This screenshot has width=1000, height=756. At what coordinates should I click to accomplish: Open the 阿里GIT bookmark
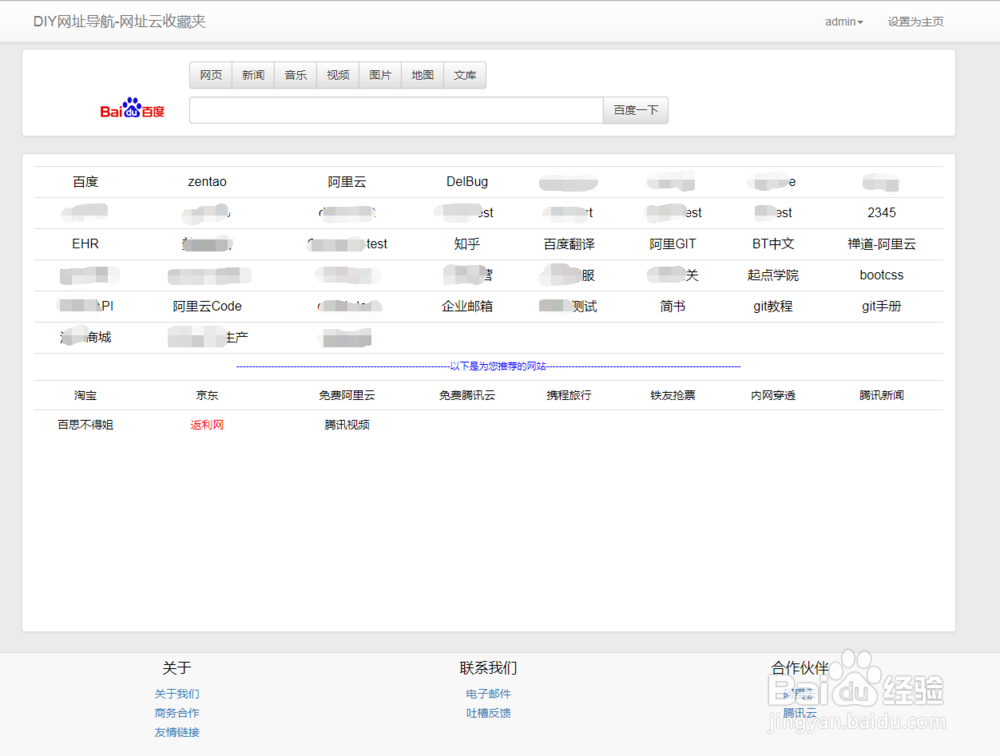673,244
